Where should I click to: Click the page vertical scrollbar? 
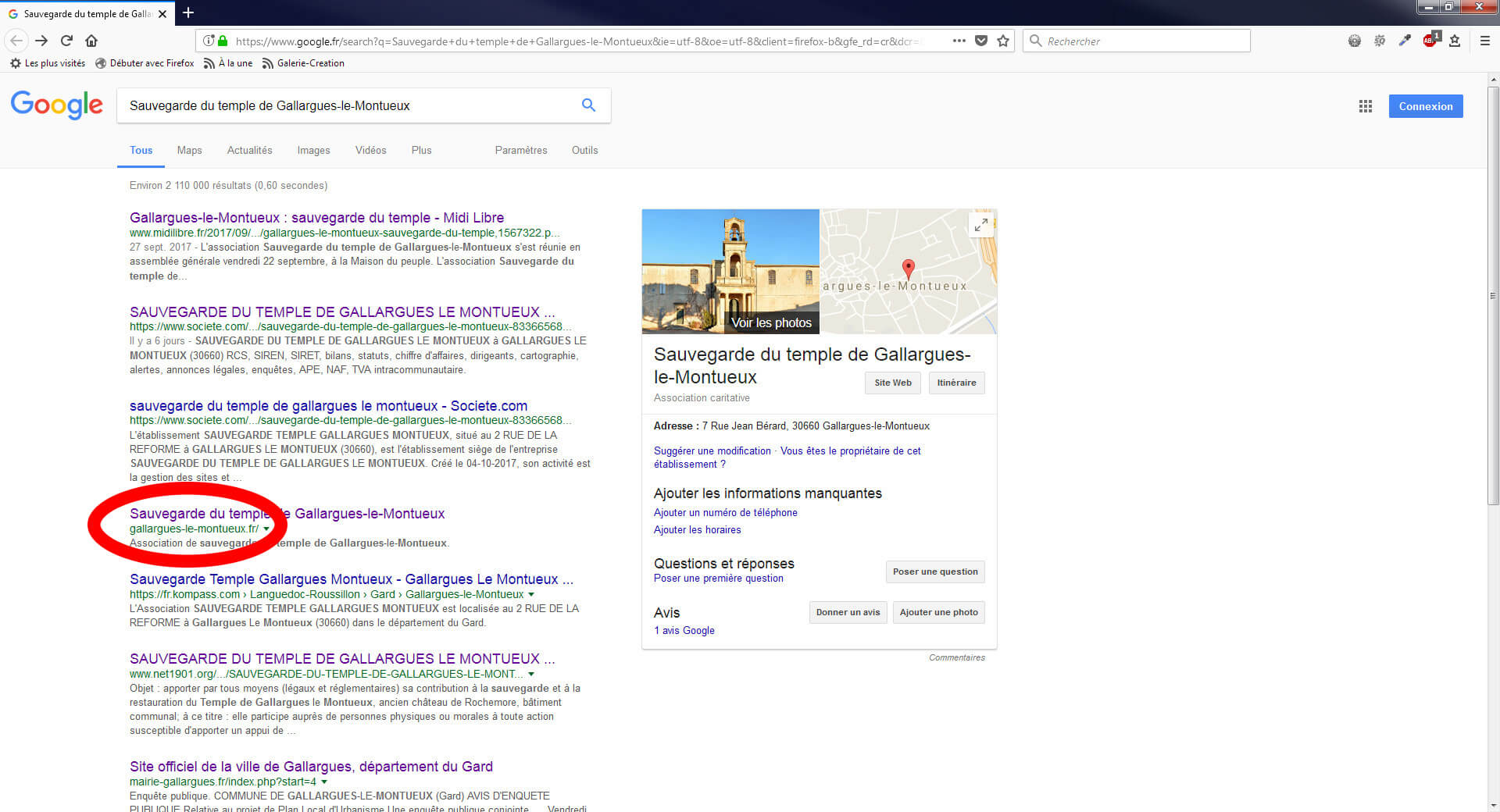(x=1493, y=297)
